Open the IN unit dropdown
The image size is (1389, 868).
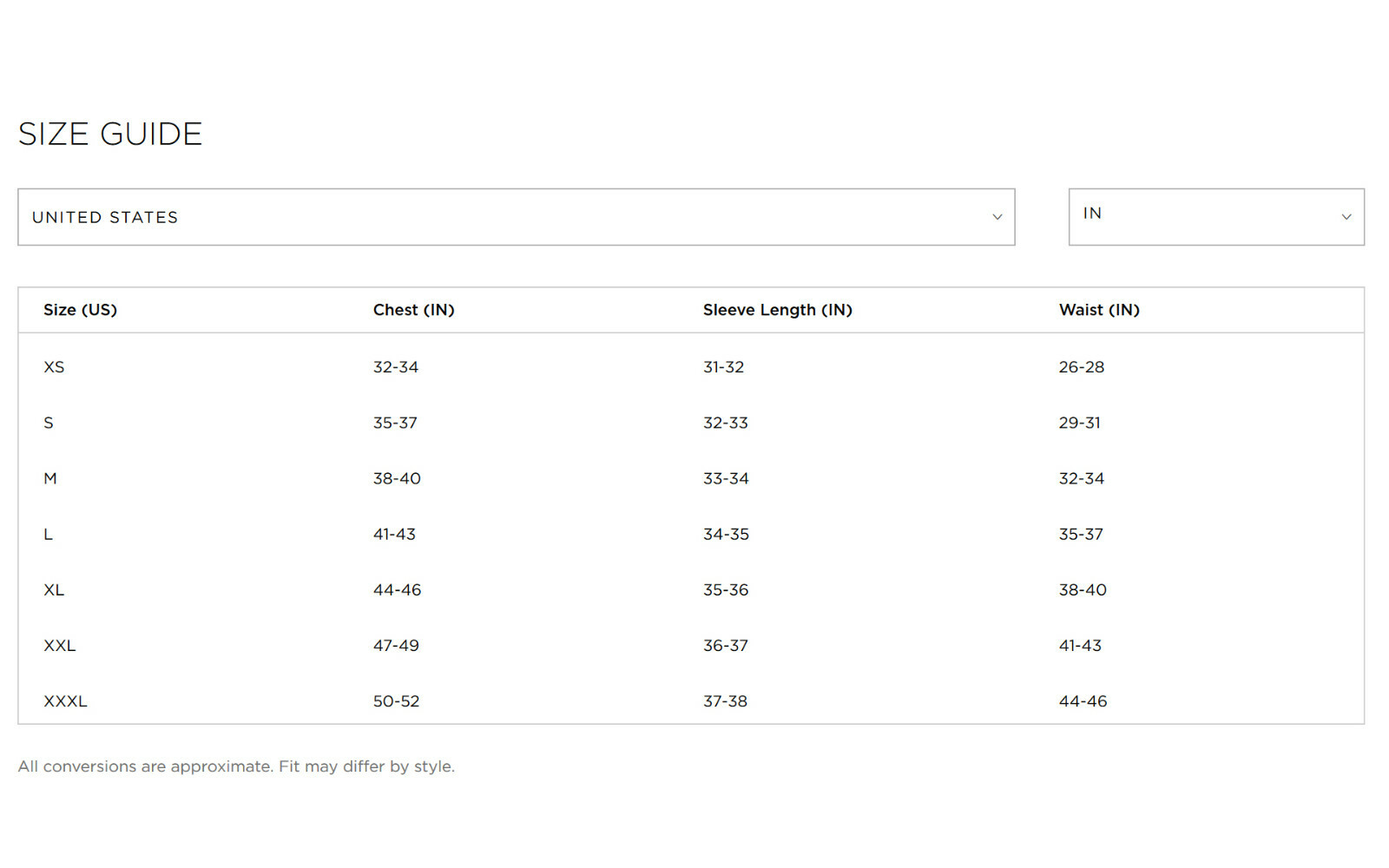(x=1216, y=217)
